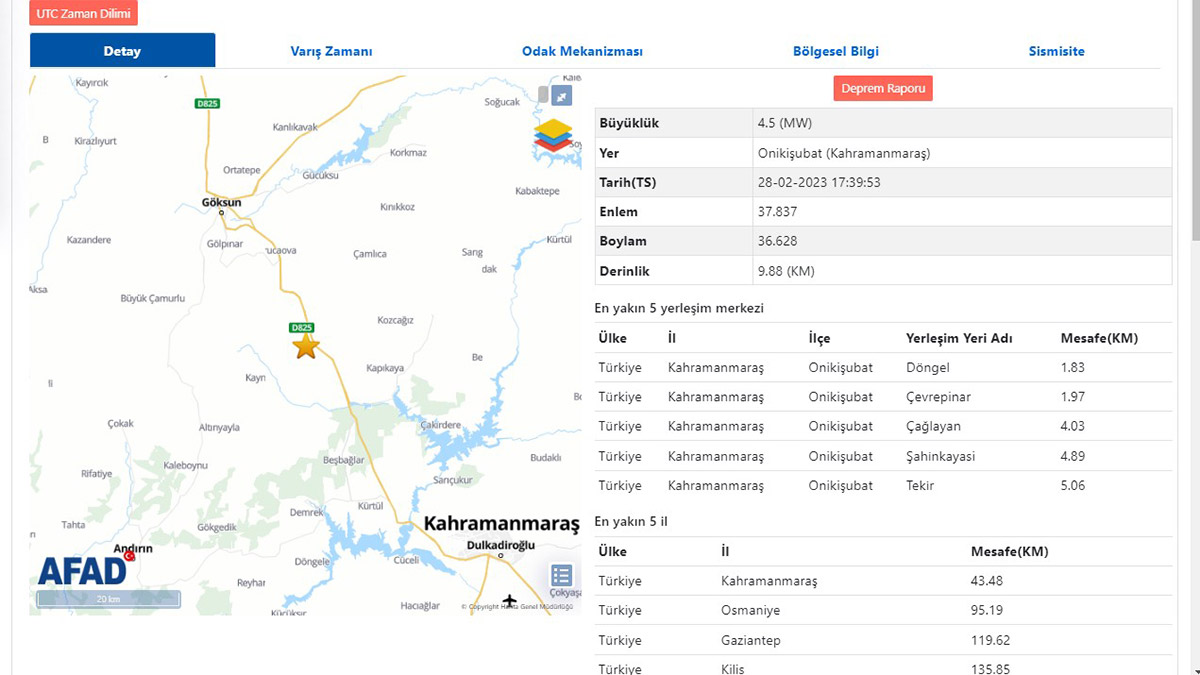Image resolution: width=1200 pixels, height=675 pixels.
Task: Click the Osmaniye row in nearest provinces
Action: [x=883, y=610]
